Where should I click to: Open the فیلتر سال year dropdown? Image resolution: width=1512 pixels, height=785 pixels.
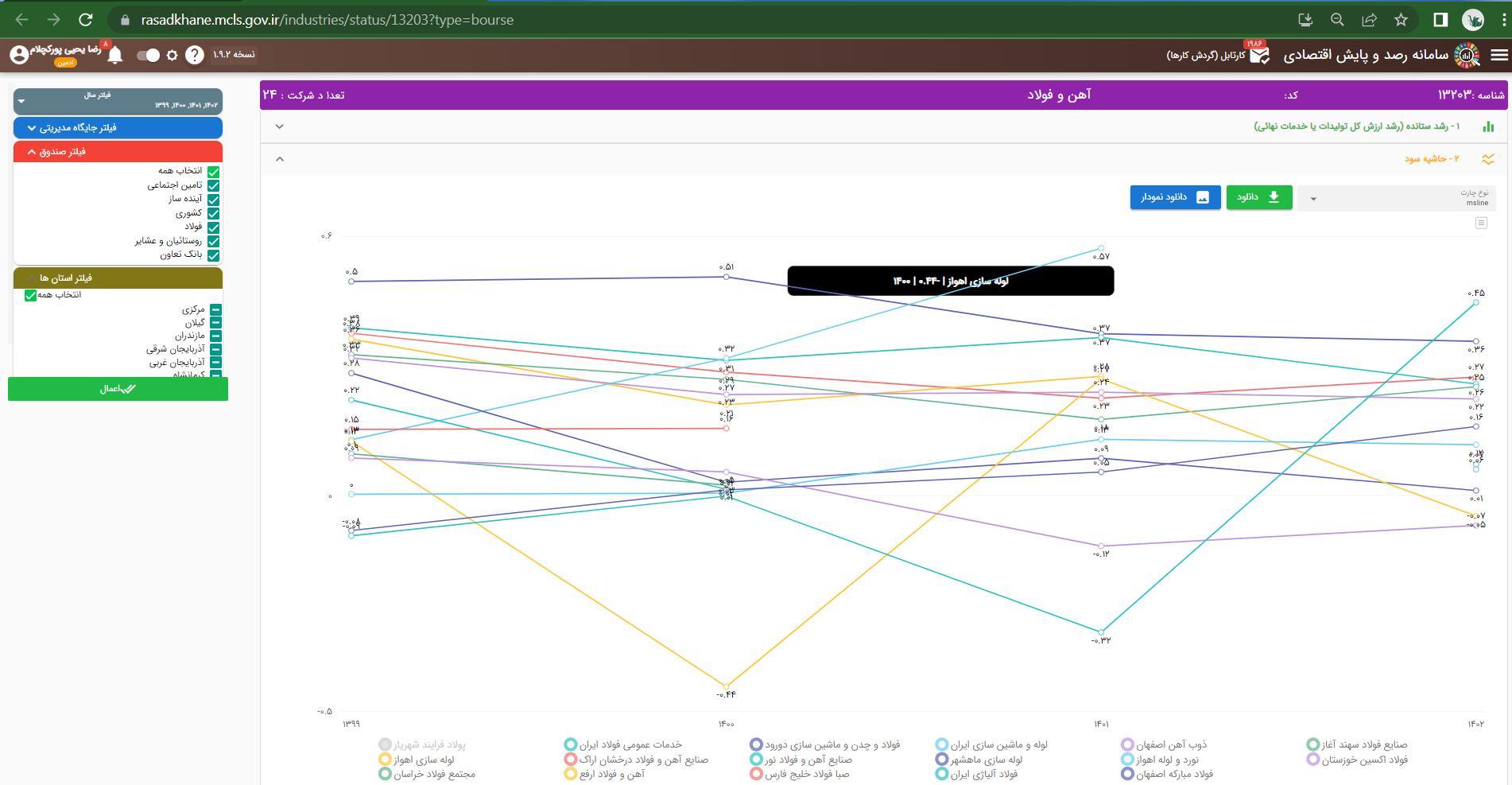tap(118, 101)
